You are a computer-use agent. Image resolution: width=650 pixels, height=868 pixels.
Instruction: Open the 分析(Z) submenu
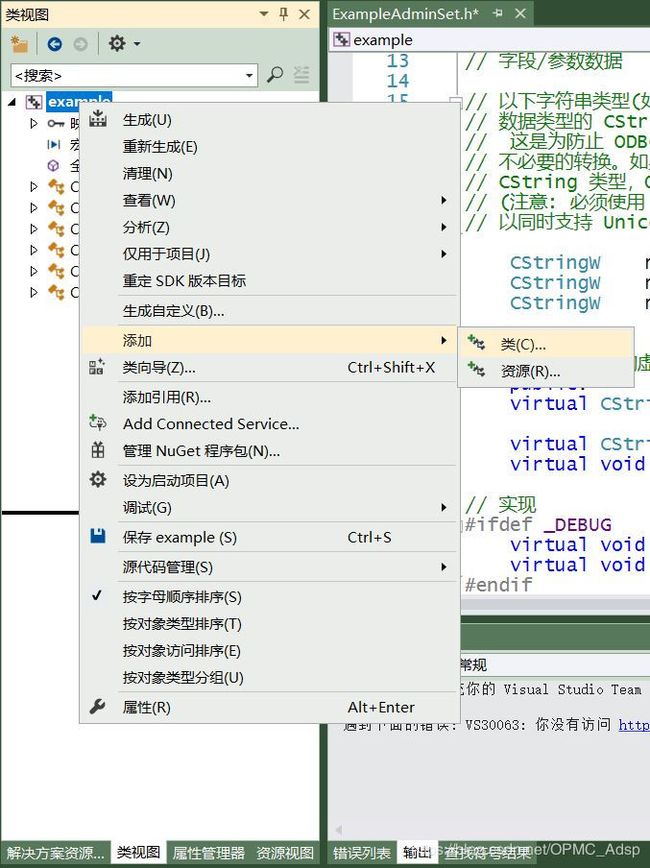(x=270, y=227)
